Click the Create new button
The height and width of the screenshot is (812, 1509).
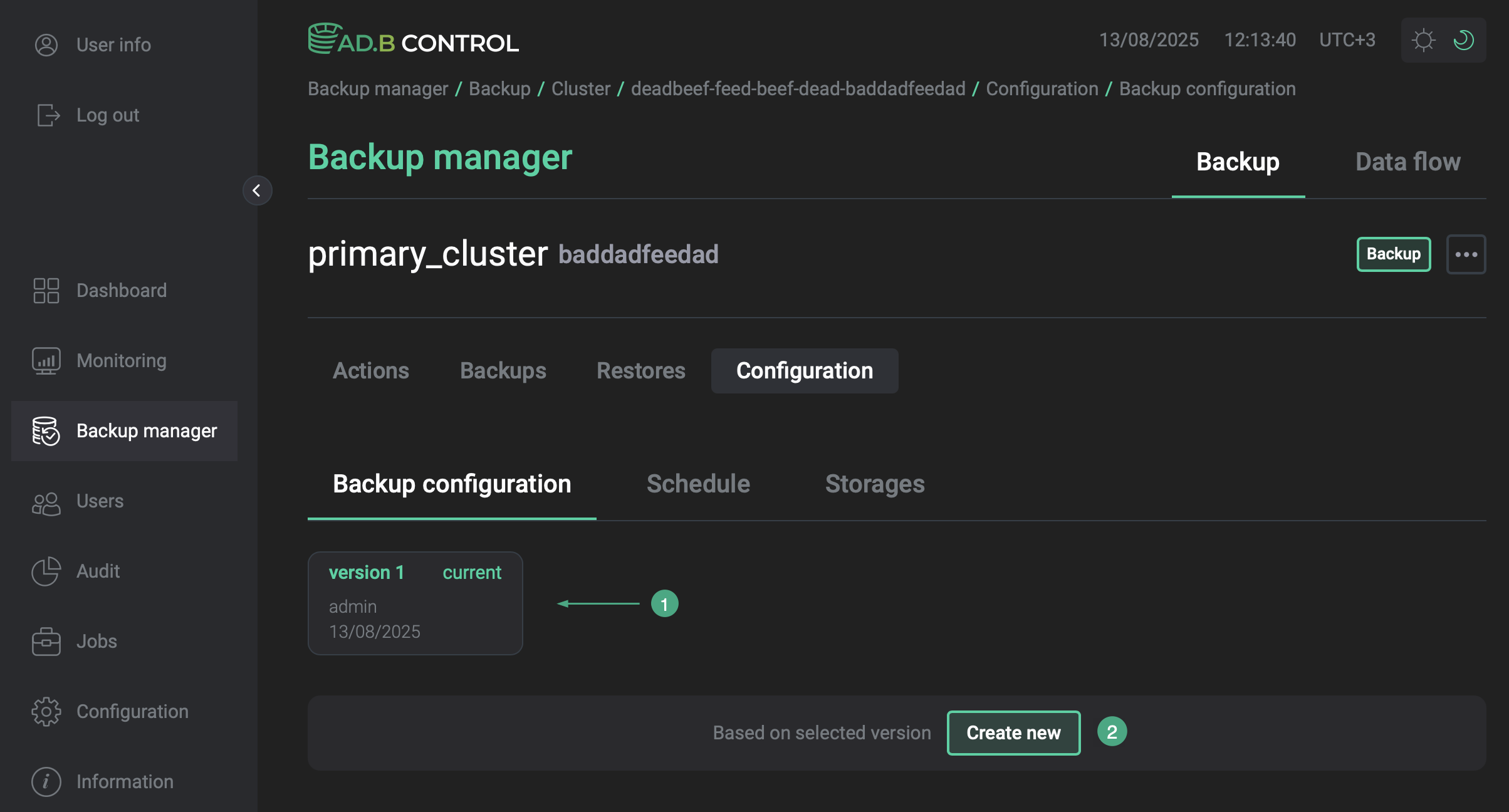coord(1013,732)
